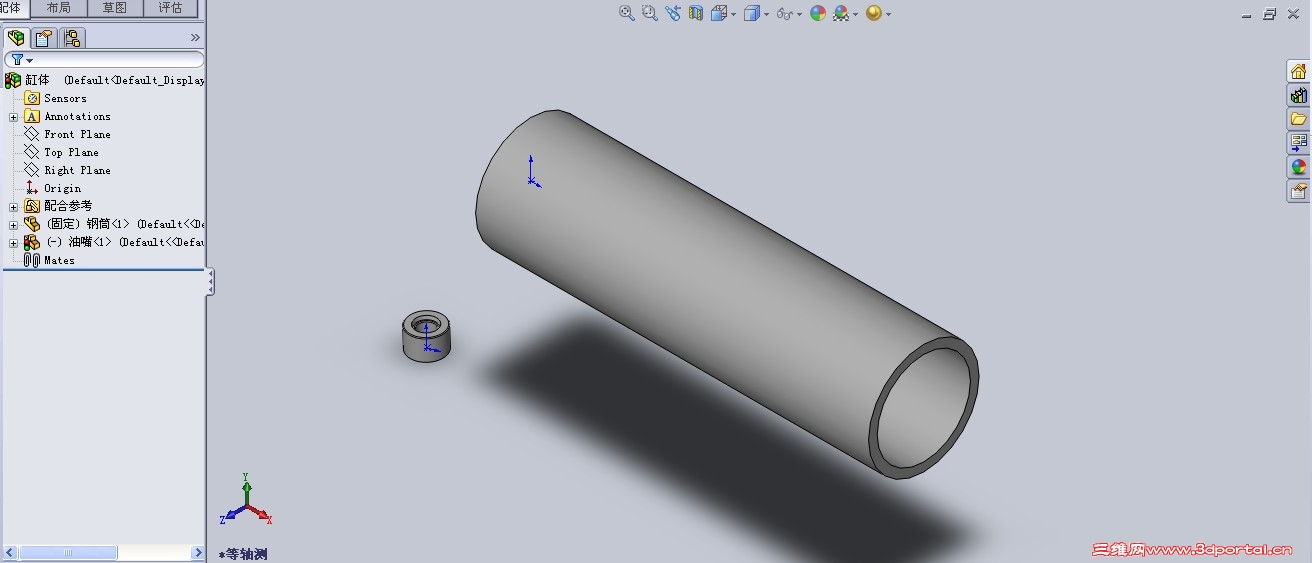
Task: Click the Hide/Show Items glasses icon
Action: tap(785, 14)
